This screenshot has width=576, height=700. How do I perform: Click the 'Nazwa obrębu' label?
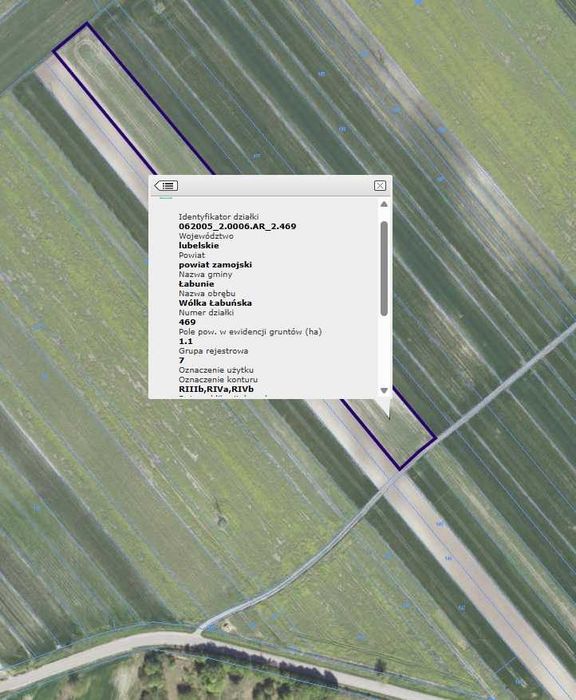click(207, 294)
